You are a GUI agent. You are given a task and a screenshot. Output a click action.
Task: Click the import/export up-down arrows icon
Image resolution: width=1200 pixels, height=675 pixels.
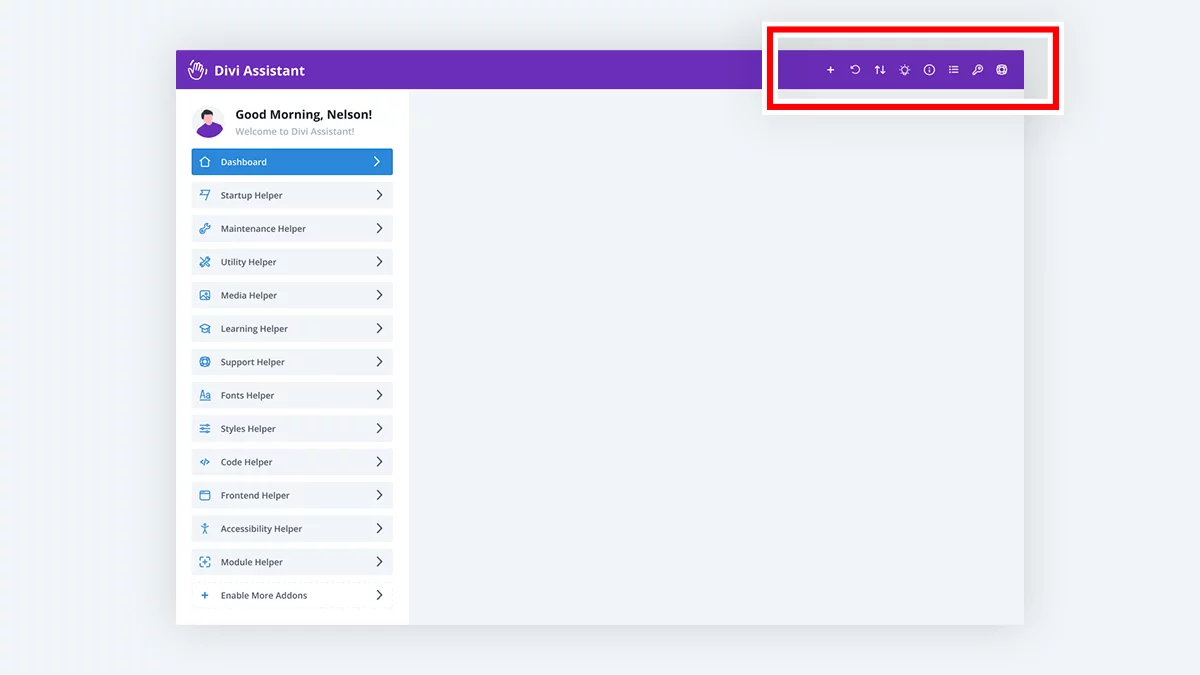pos(880,70)
